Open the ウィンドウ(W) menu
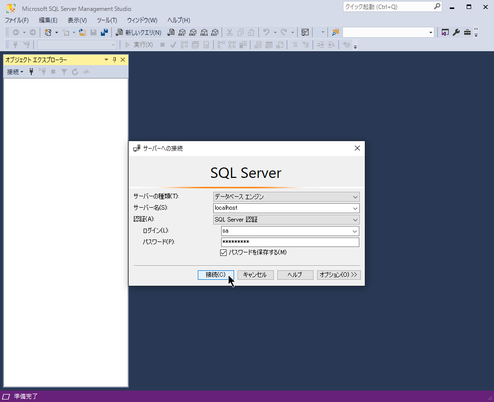The width and height of the screenshot is (494, 402). tap(142, 20)
